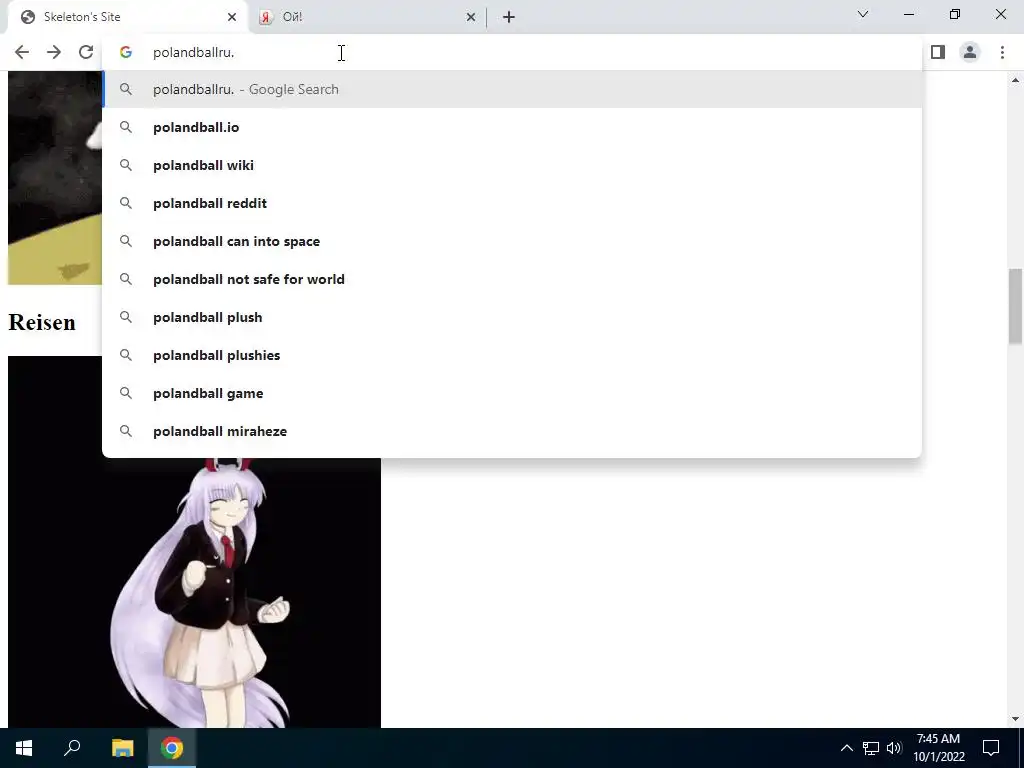Pick polandball not safe for world suggestion
The height and width of the screenshot is (768, 1024).
[512, 279]
